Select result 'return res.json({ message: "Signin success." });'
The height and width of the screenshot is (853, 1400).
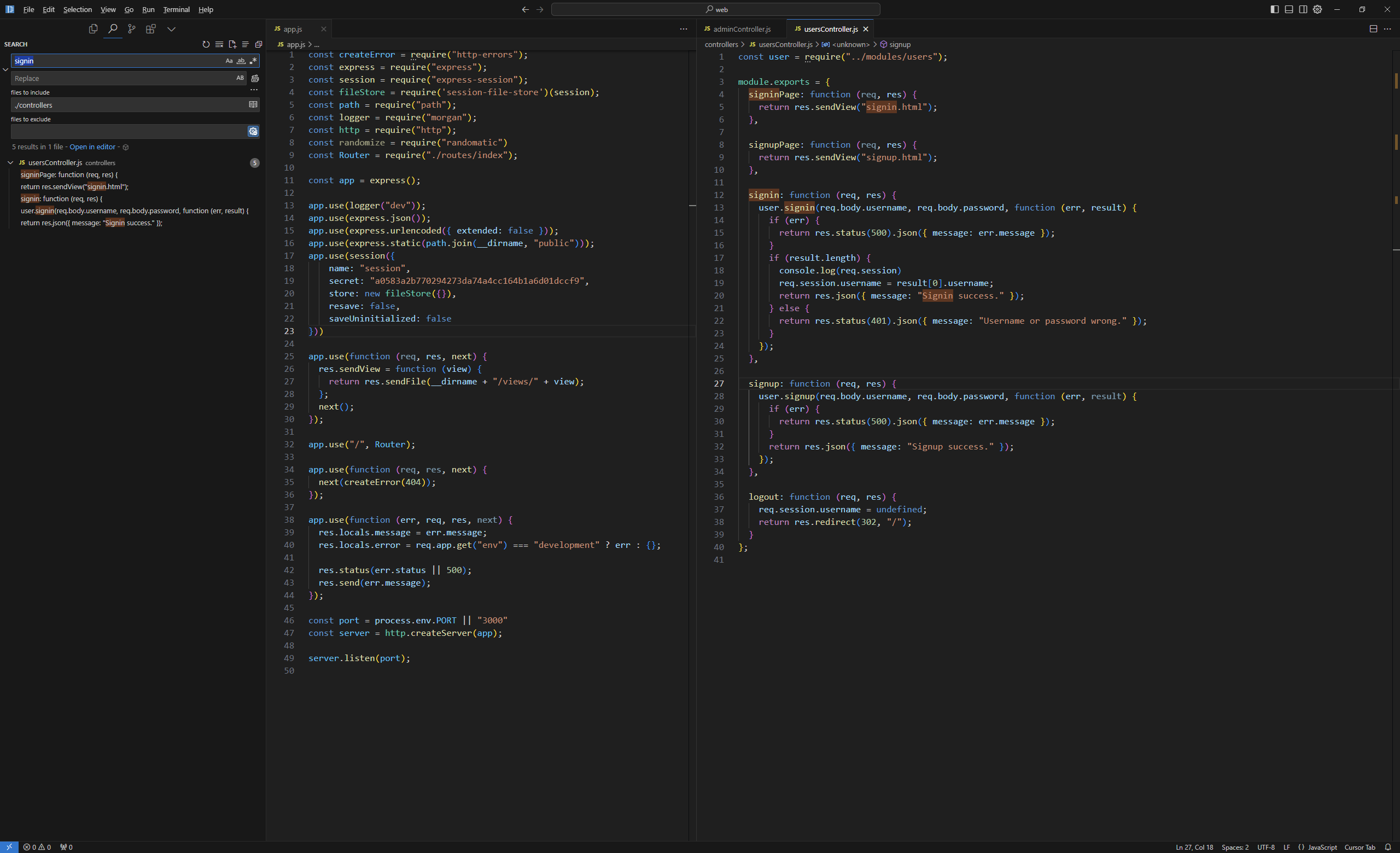[x=91, y=223]
